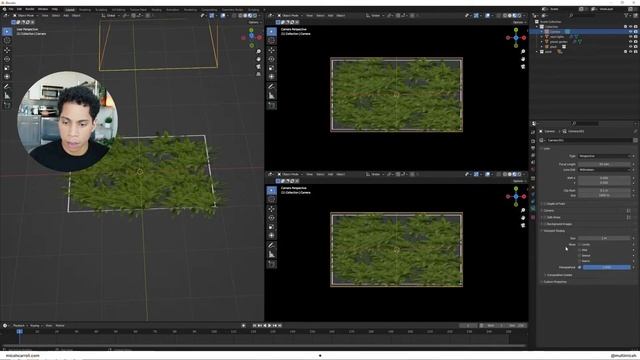Select the Add Cube tool in the left viewport

click(x=7, y=105)
